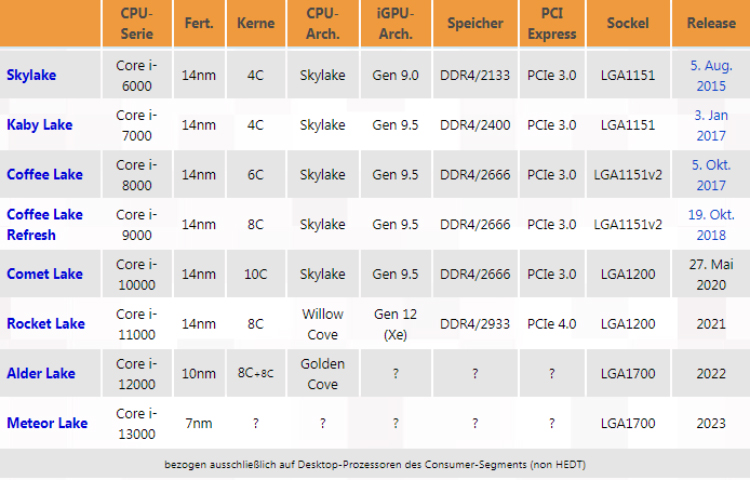Screen dimensions: 750x480
Task: Open the 3. Jan 2017 release link
Action: point(711,125)
